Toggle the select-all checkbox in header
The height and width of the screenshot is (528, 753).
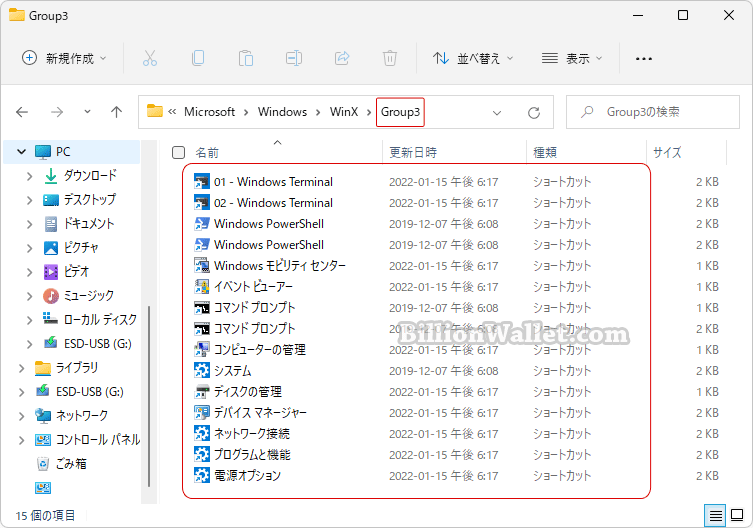point(178,152)
